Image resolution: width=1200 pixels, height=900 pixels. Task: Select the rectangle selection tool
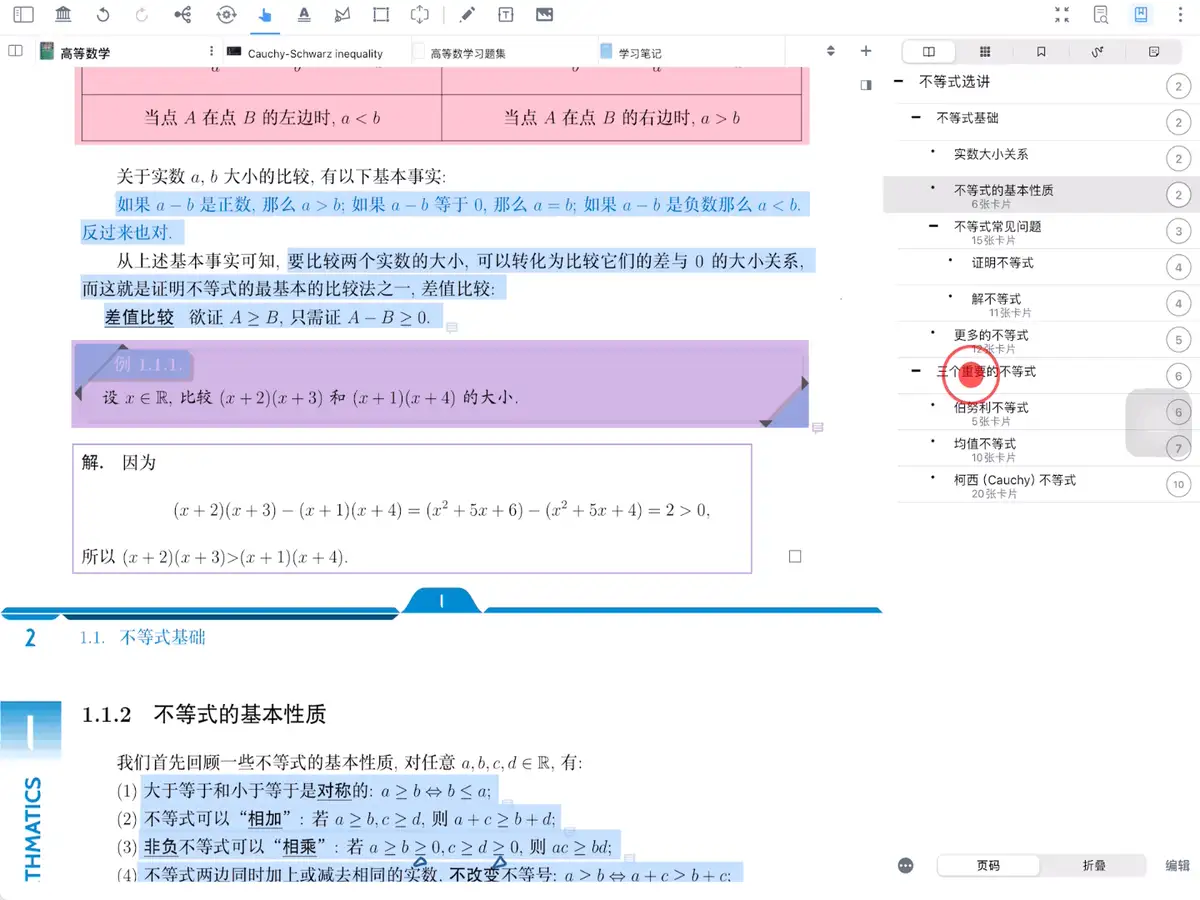(x=381, y=15)
